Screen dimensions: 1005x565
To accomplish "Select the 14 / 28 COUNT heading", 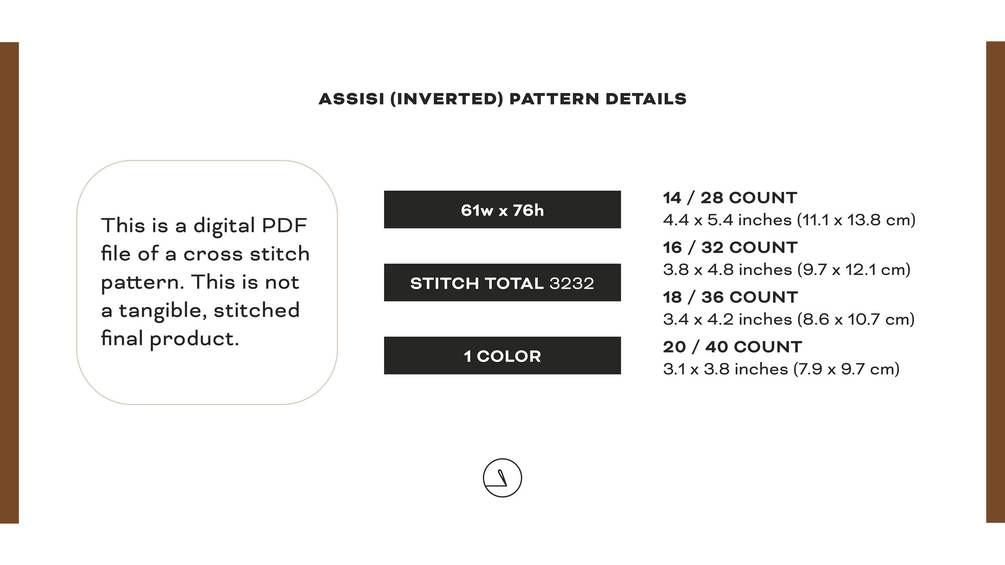I will pos(730,198).
